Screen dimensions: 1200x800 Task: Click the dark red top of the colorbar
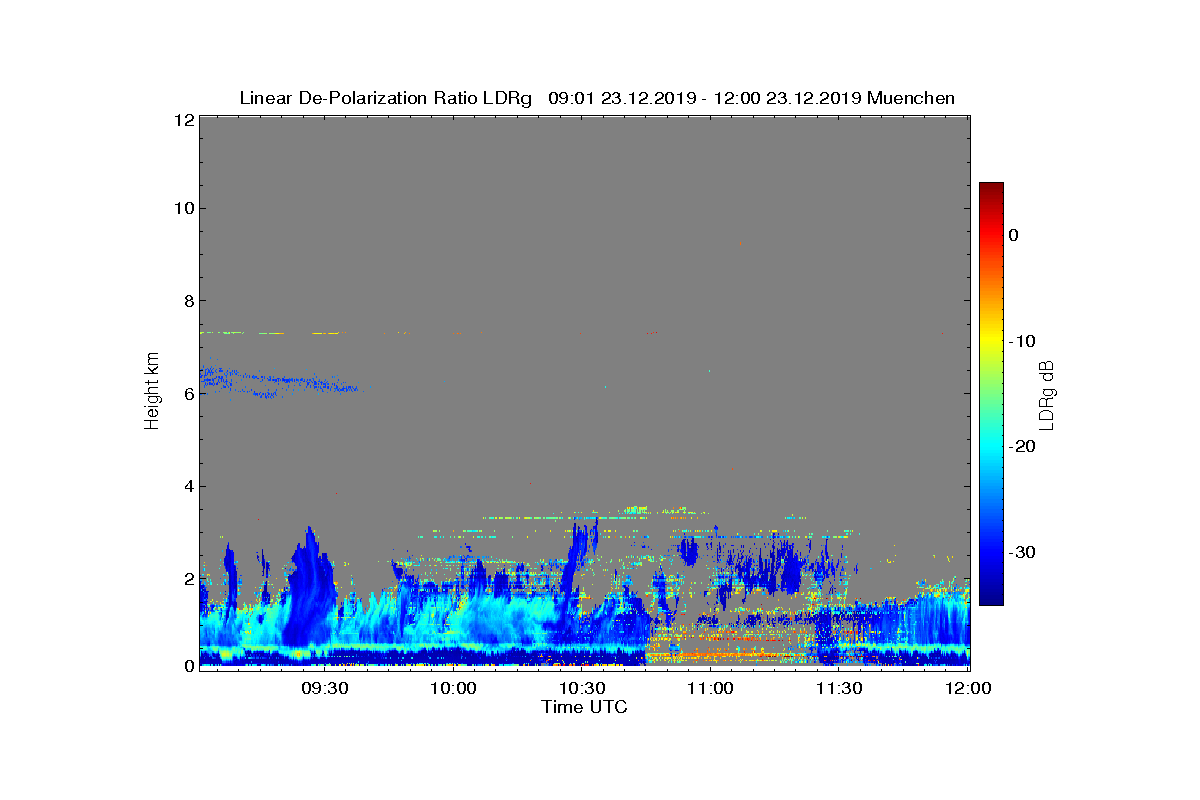coord(991,190)
